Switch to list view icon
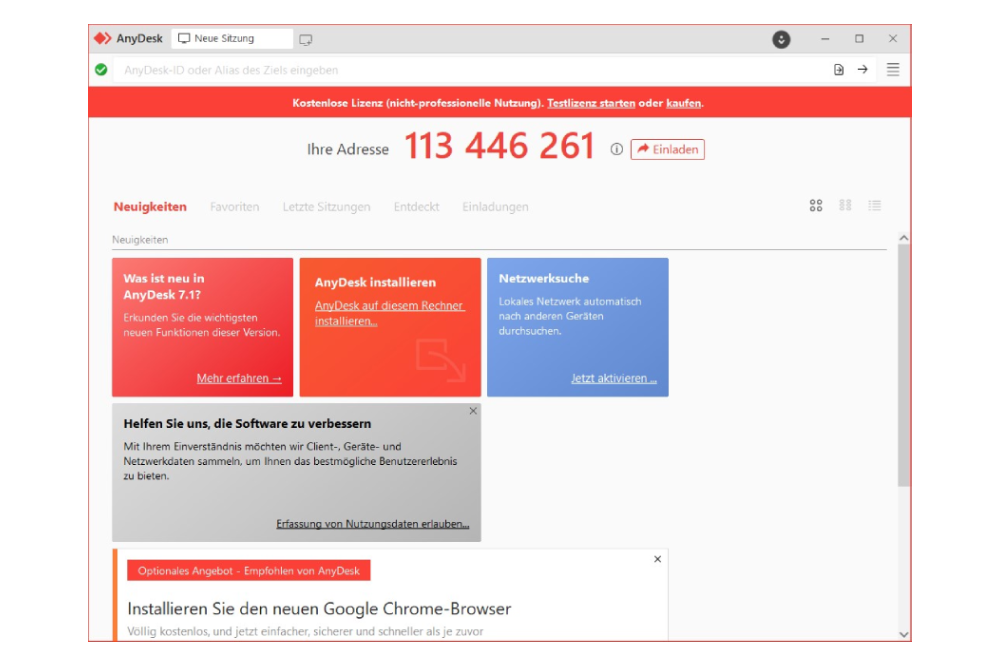Image resolution: width=1000 pixels, height=667 pixels. pos(874,205)
